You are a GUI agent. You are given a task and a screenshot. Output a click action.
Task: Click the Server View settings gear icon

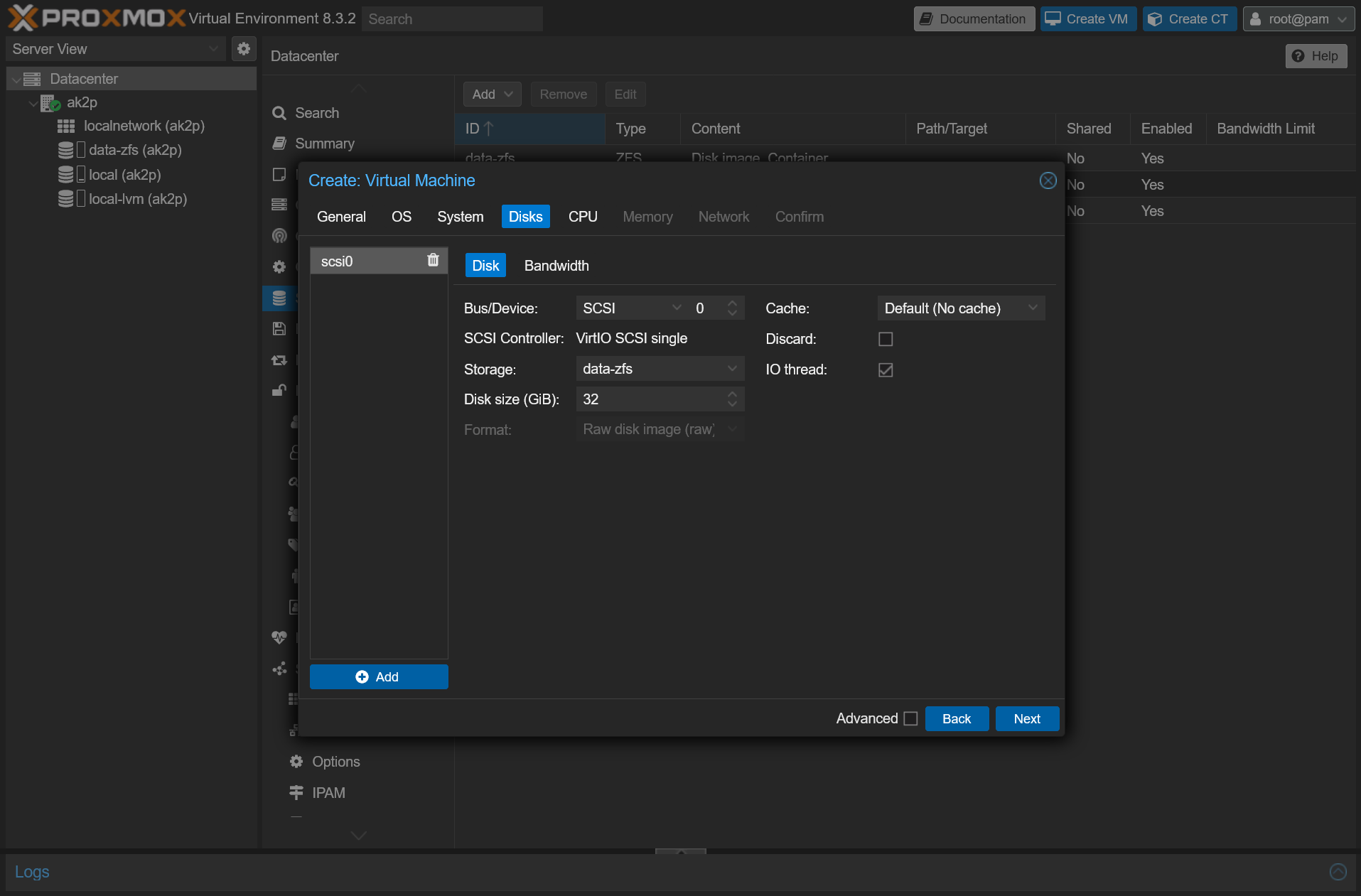pyautogui.click(x=244, y=48)
